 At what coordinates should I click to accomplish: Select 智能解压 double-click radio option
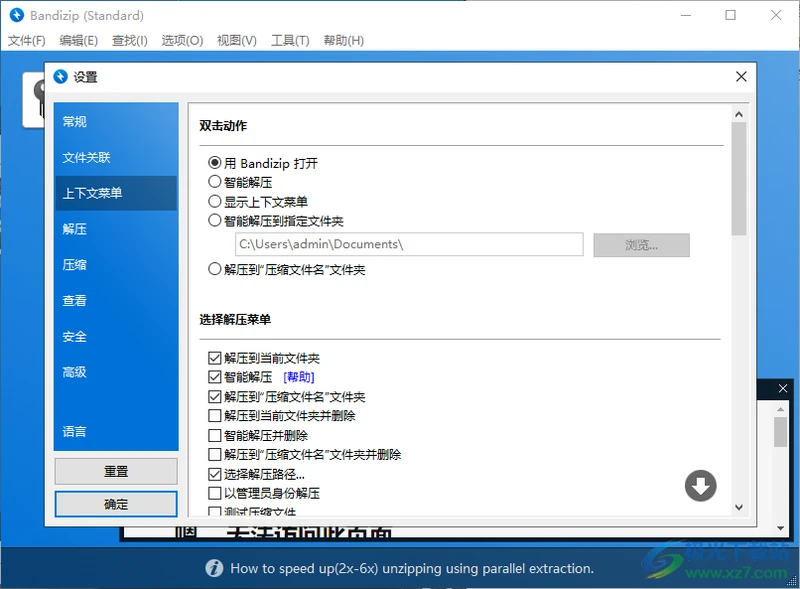(215, 182)
